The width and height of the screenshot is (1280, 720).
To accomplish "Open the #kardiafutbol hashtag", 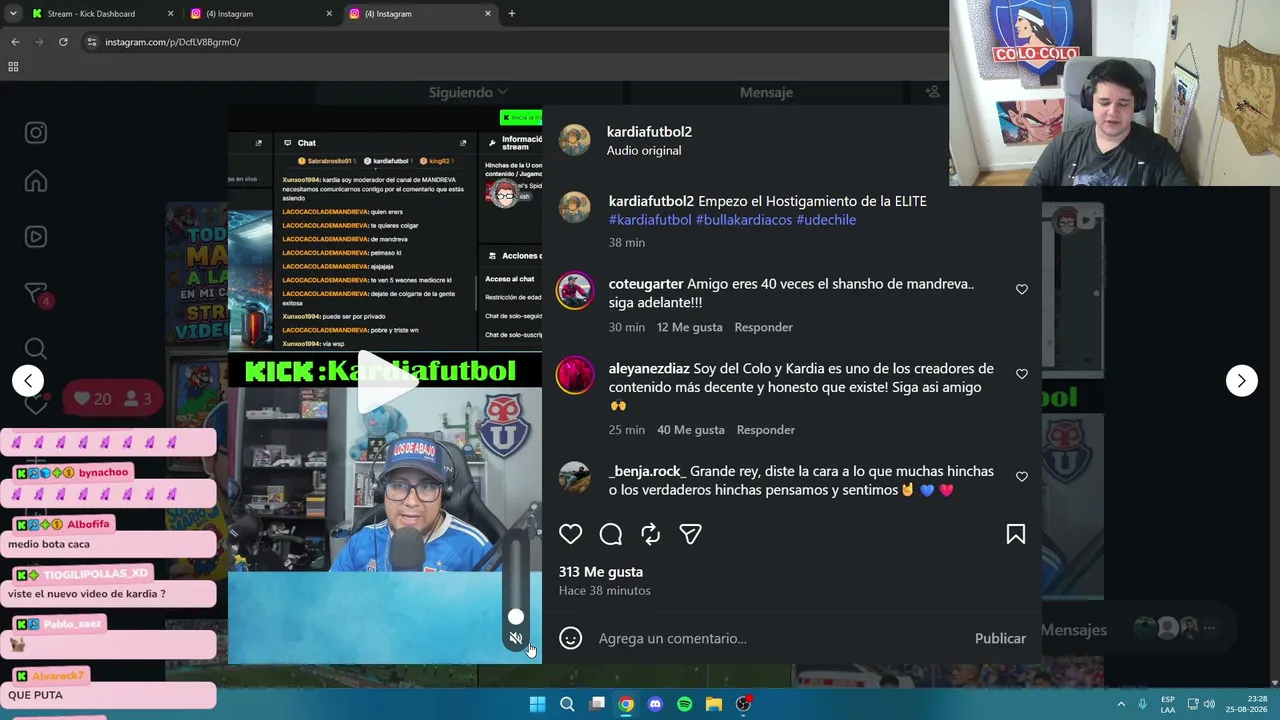I will [x=650, y=220].
